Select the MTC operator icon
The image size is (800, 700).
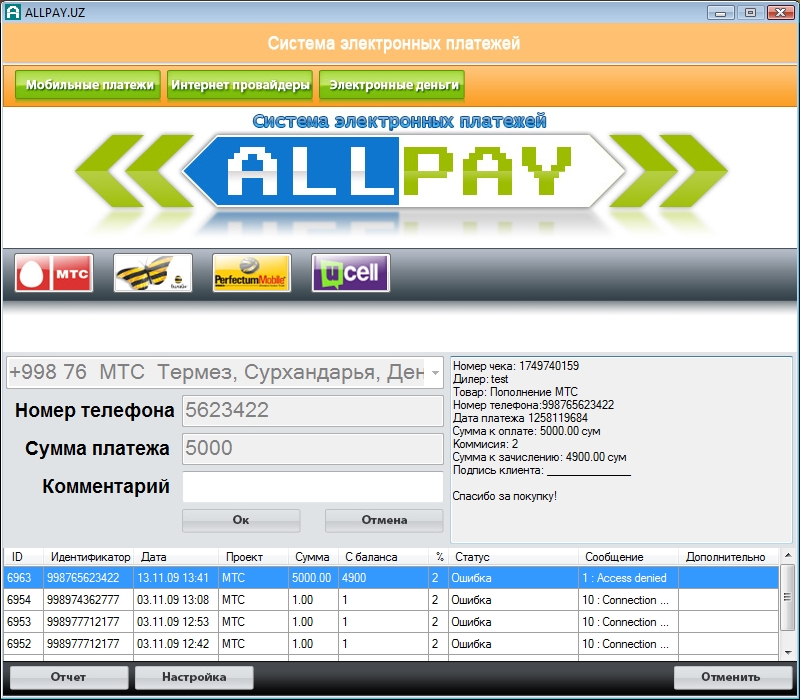[54, 273]
